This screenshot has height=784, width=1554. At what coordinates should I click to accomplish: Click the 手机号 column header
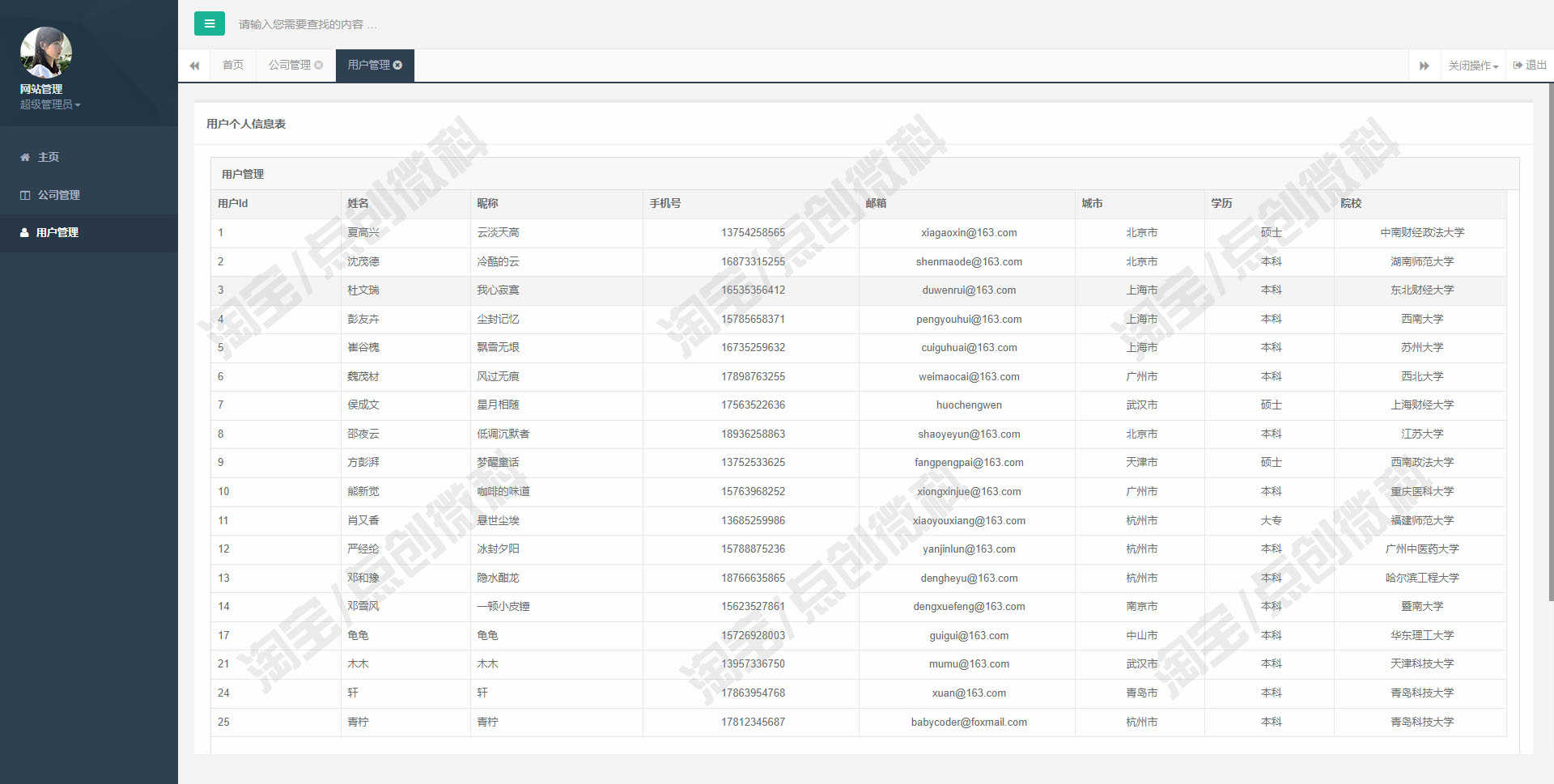751,203
